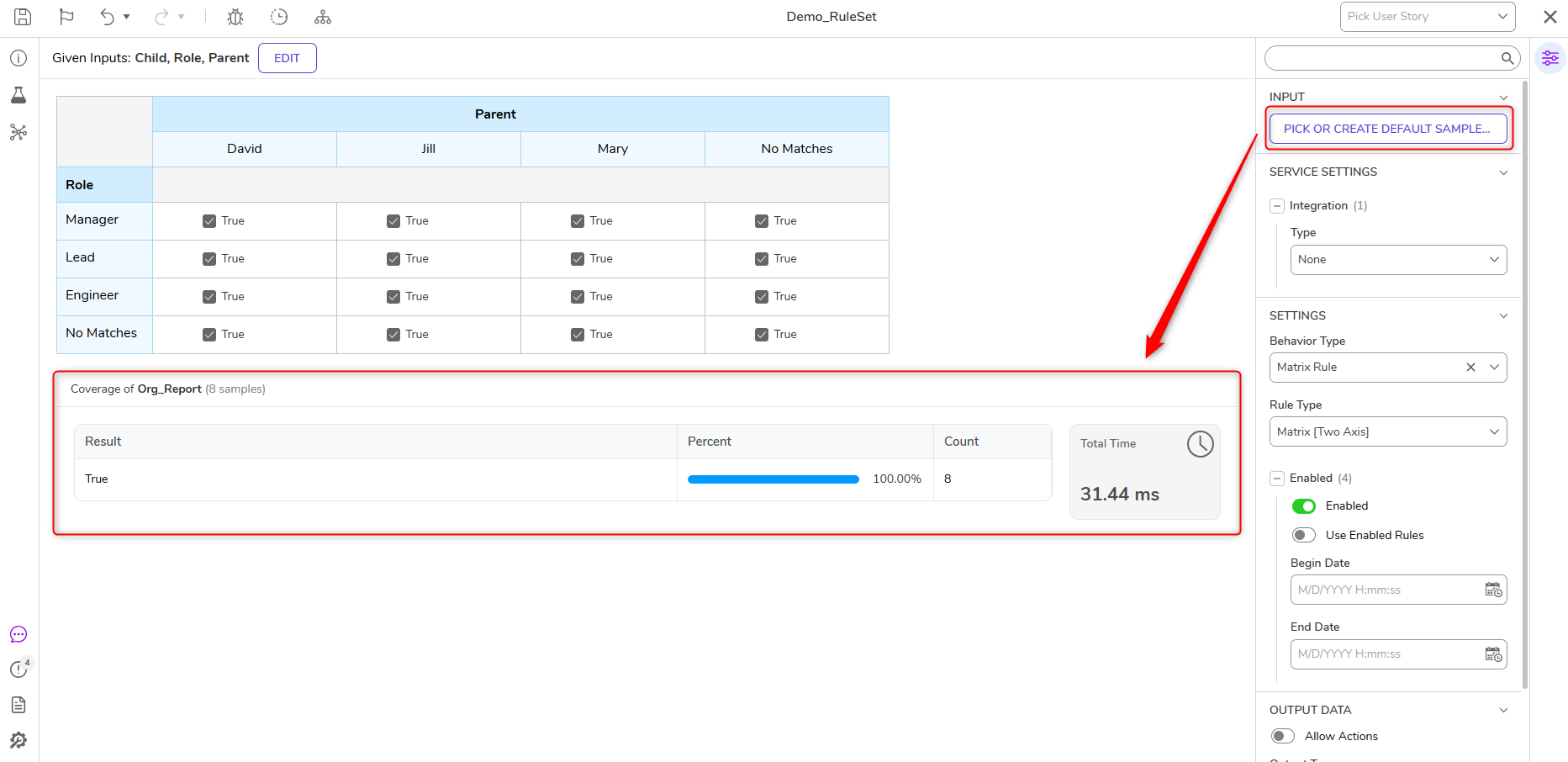The height and width of the screenshot is (762, 1568).
Task: Open the Rule Type dropdown
Action: [x=1388, y=431]
